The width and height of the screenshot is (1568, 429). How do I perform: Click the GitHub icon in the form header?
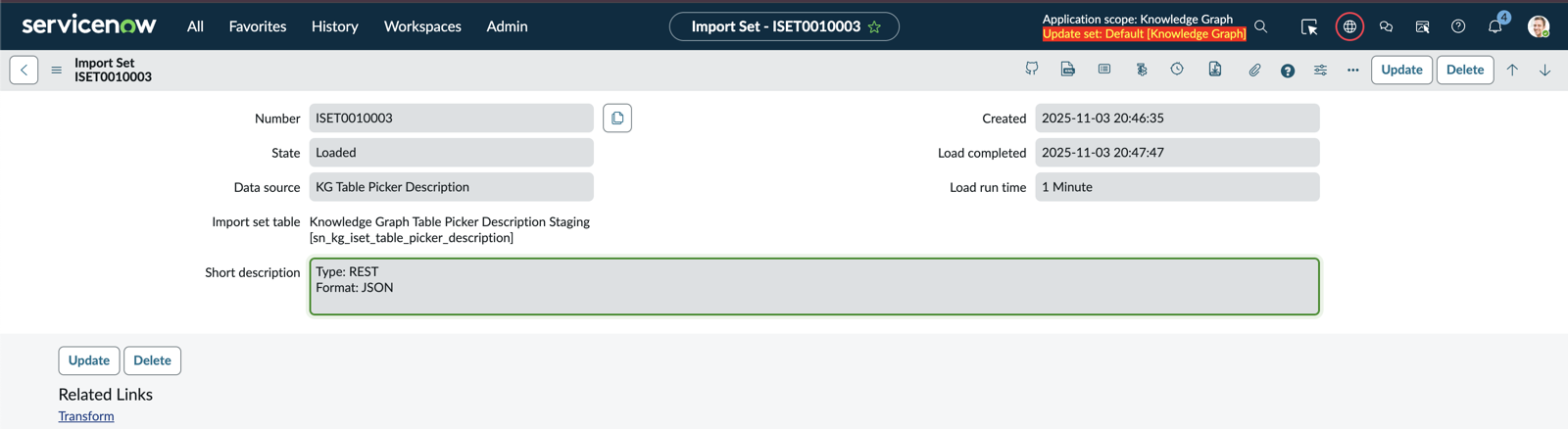coord(1032,70)
